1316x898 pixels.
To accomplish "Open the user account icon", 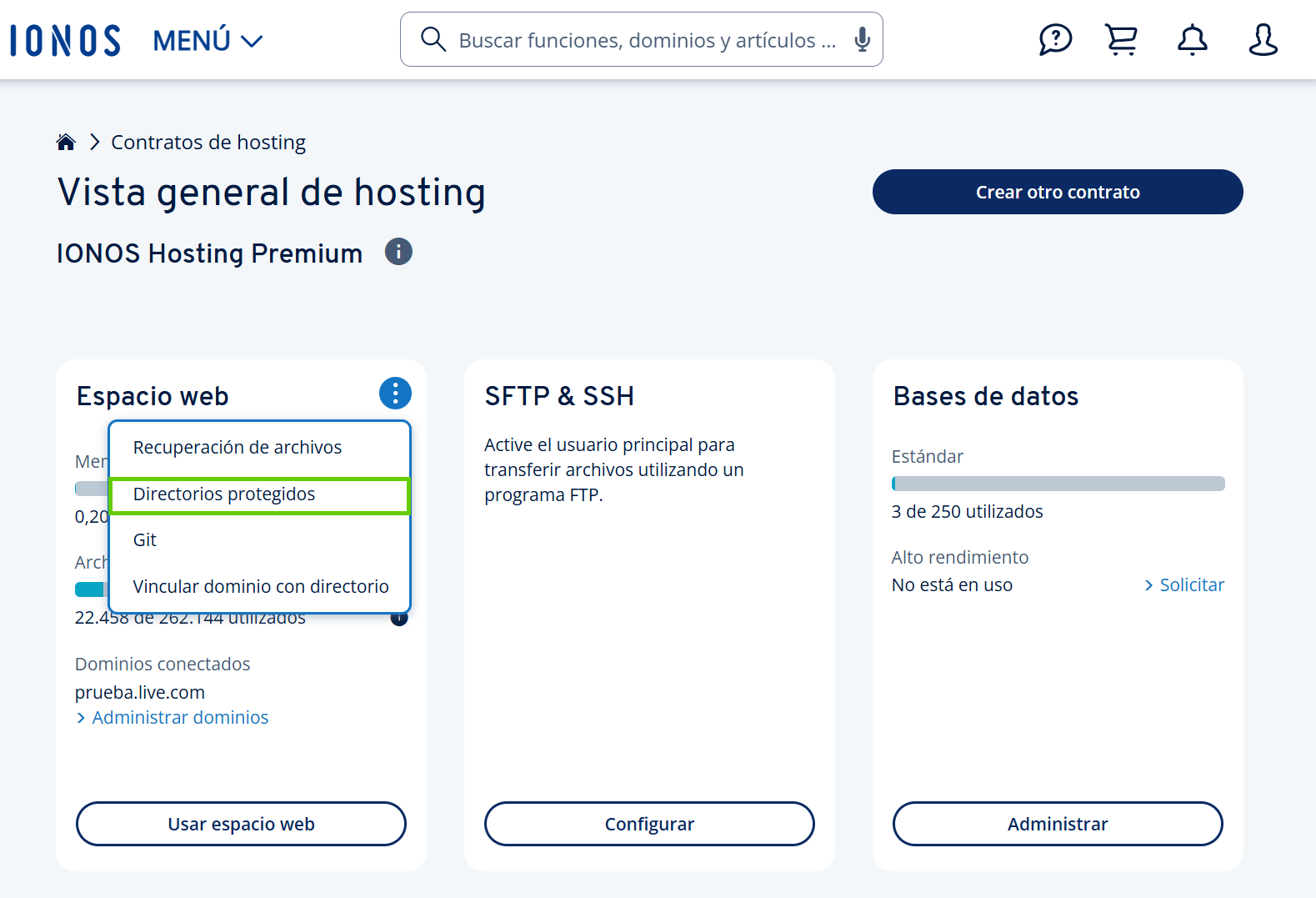I will pos(1263,39).
